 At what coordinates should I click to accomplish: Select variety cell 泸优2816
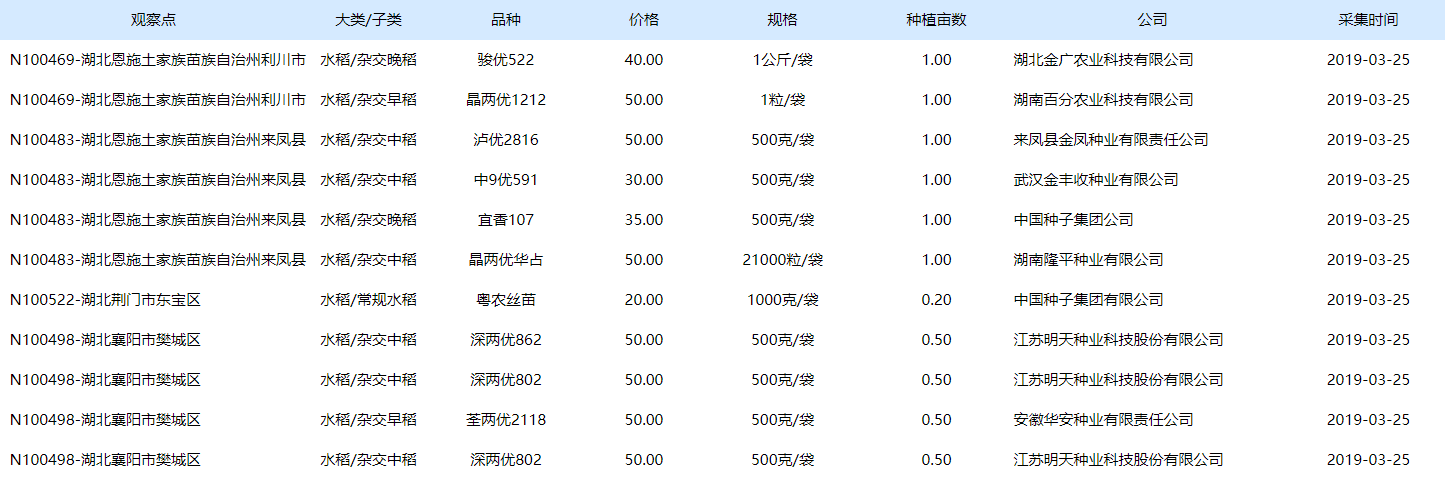pyautogui.click(x=506, y=140)
